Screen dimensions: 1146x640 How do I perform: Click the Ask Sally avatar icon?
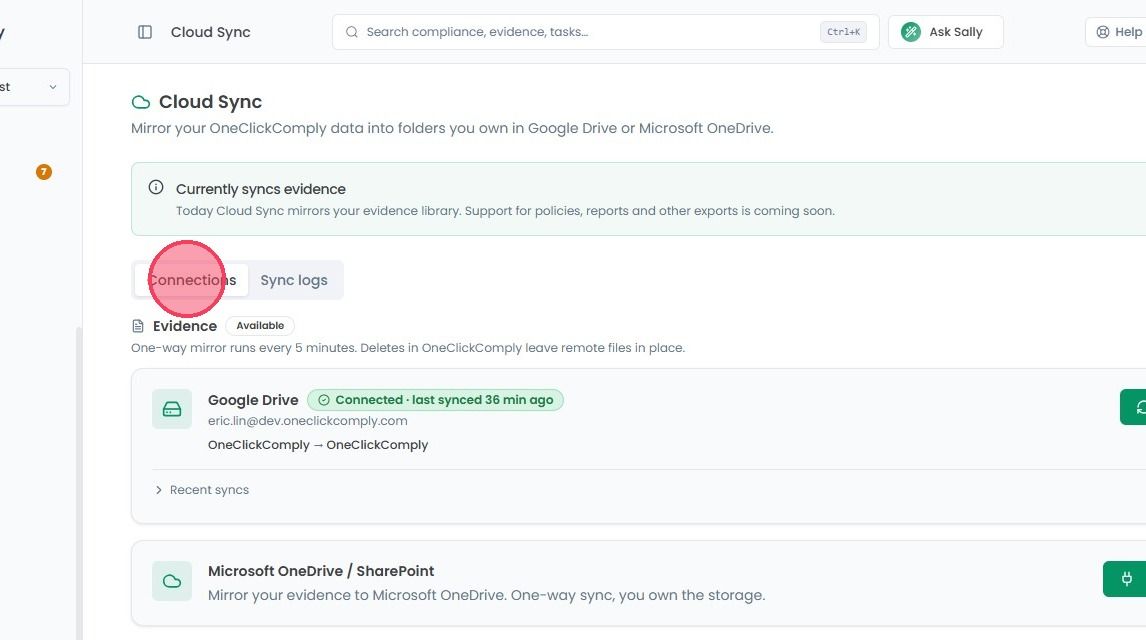(x=911, y=32)
